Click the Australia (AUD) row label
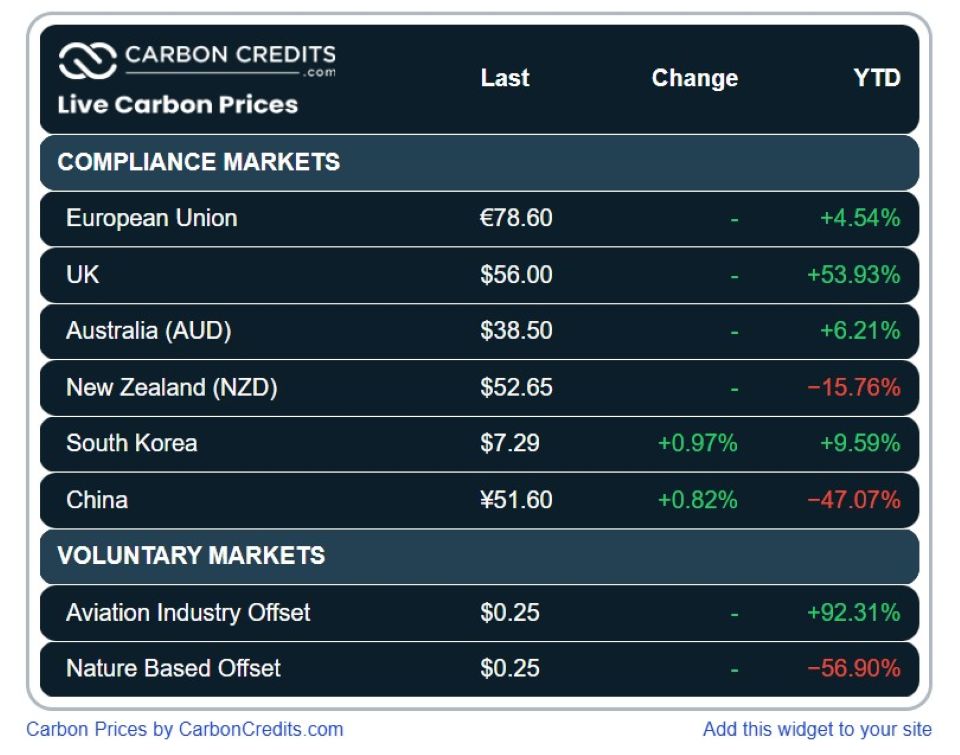 point(148,330)
